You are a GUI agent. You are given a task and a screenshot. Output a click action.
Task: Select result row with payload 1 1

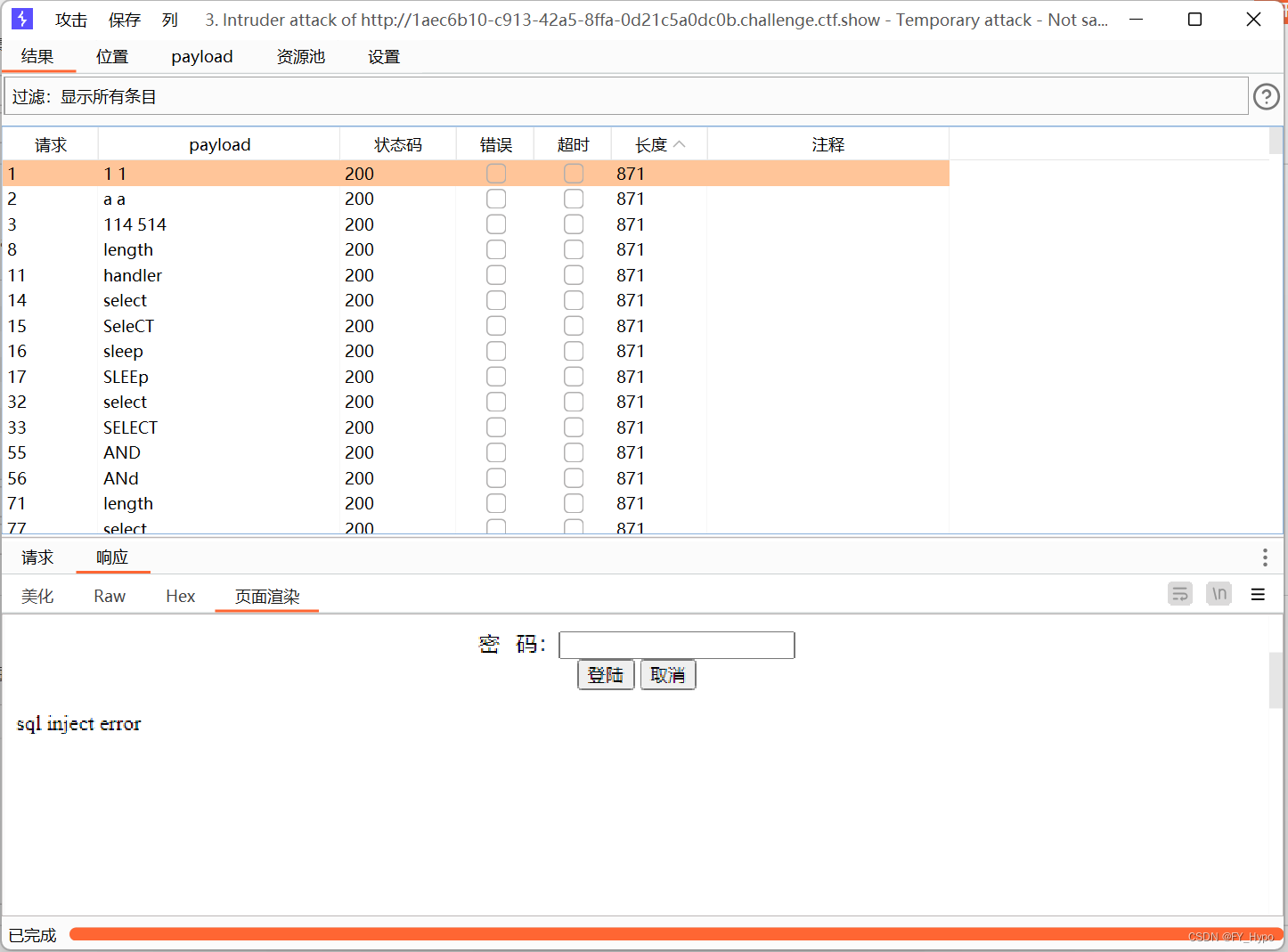click(477, 174)
